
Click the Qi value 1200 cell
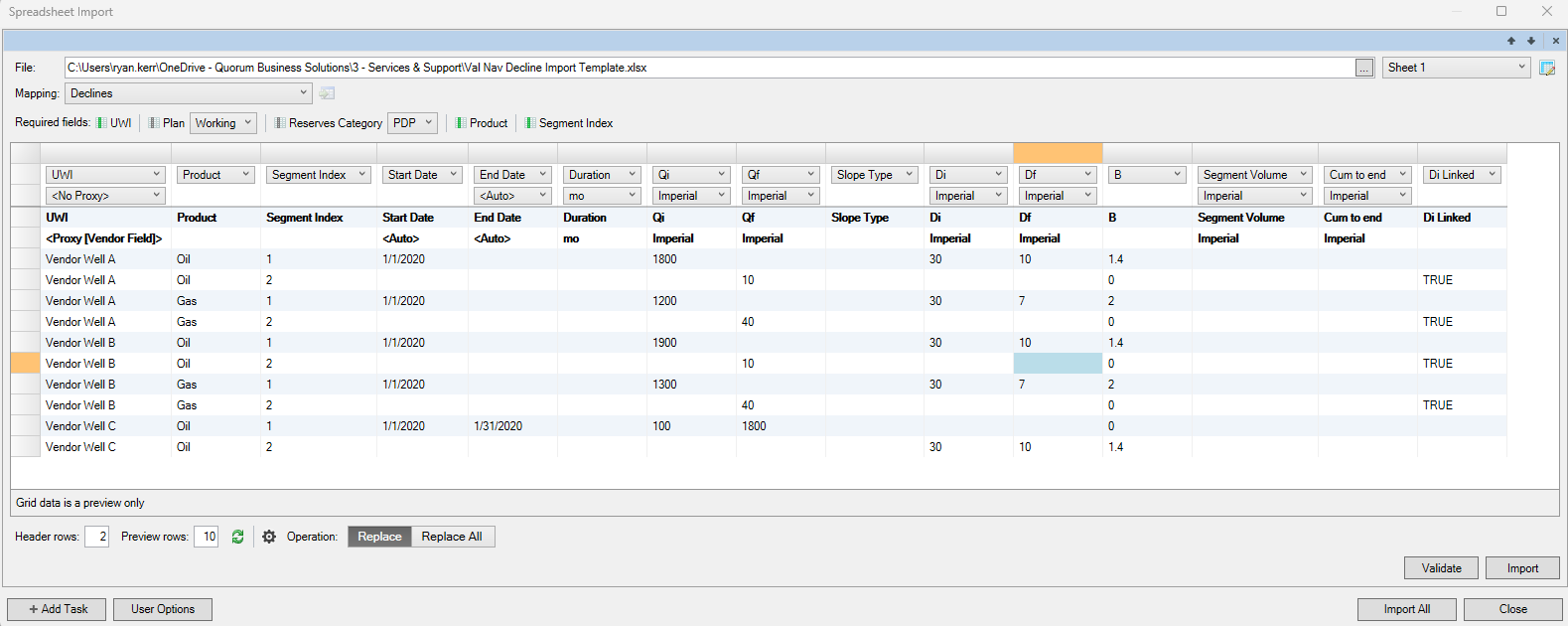click(x=691, y=301)
